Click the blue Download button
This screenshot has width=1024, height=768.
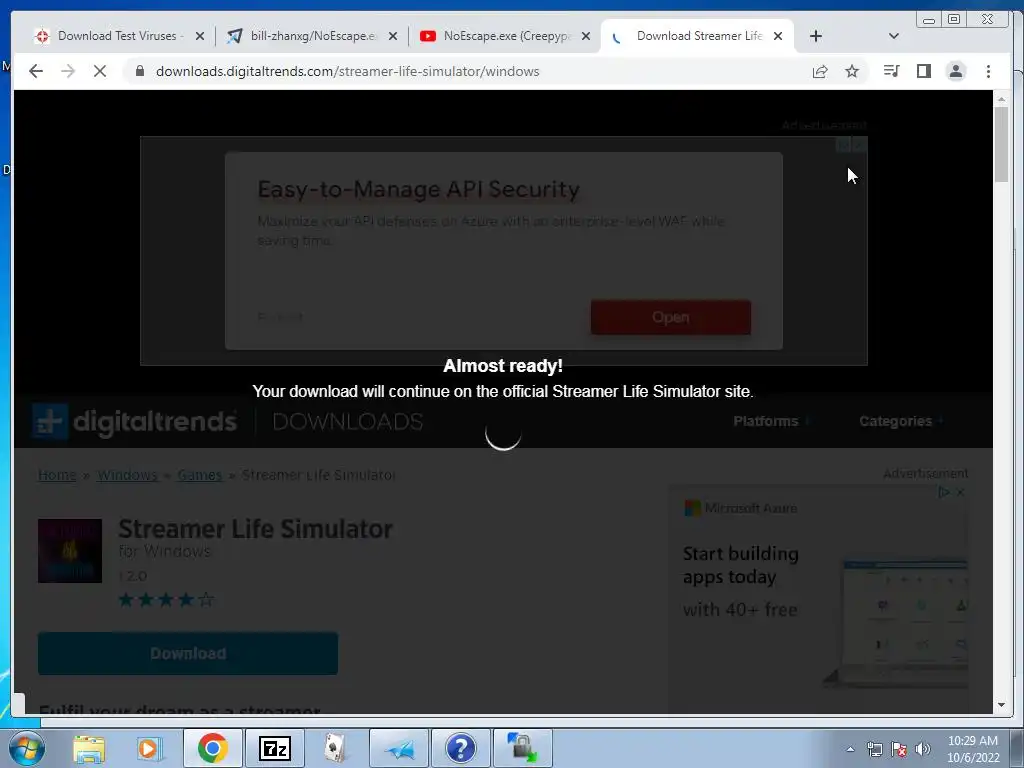[x=188, y=653]
